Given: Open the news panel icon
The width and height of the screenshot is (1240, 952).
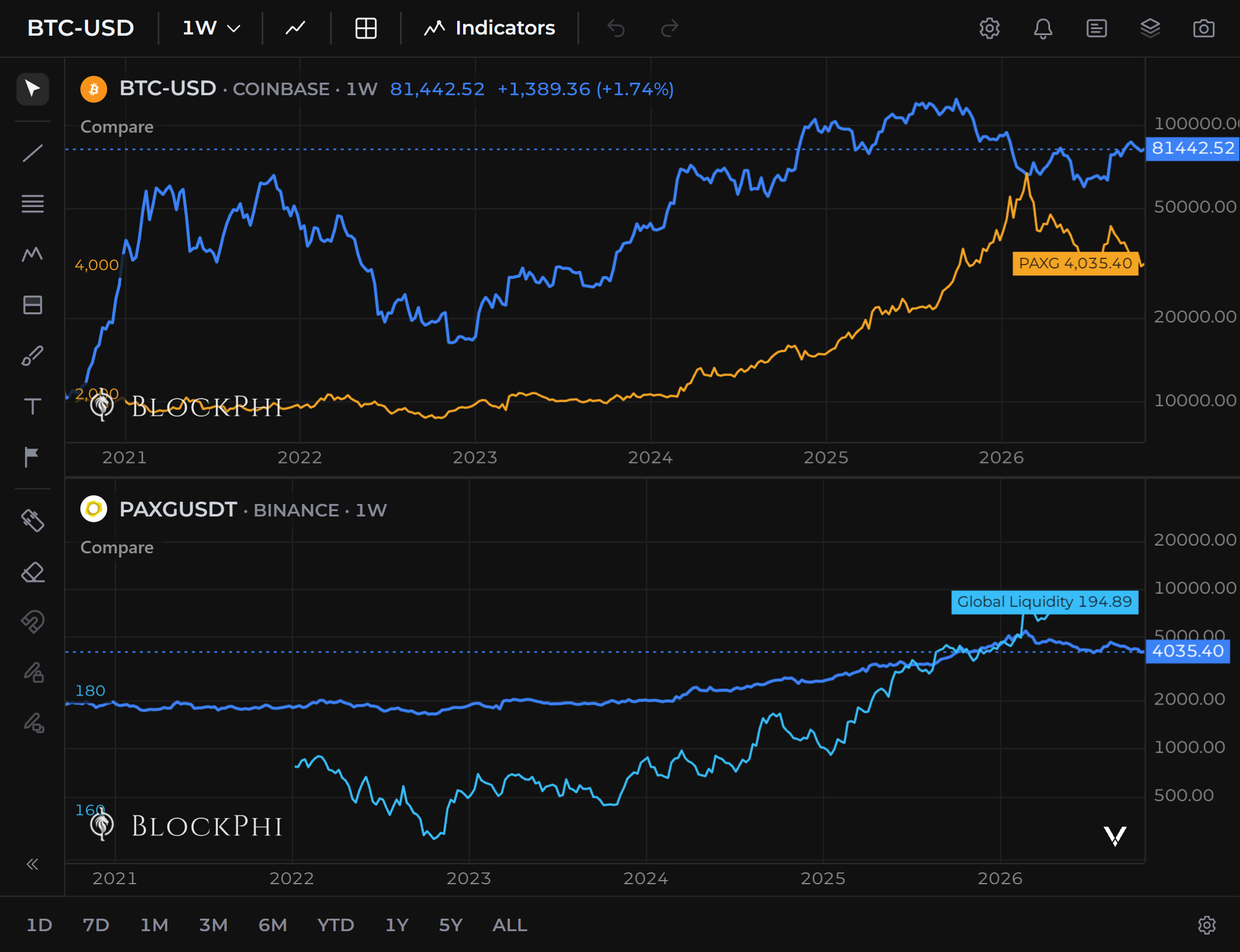Looking at the screenshot, I should pos(1097,28).
